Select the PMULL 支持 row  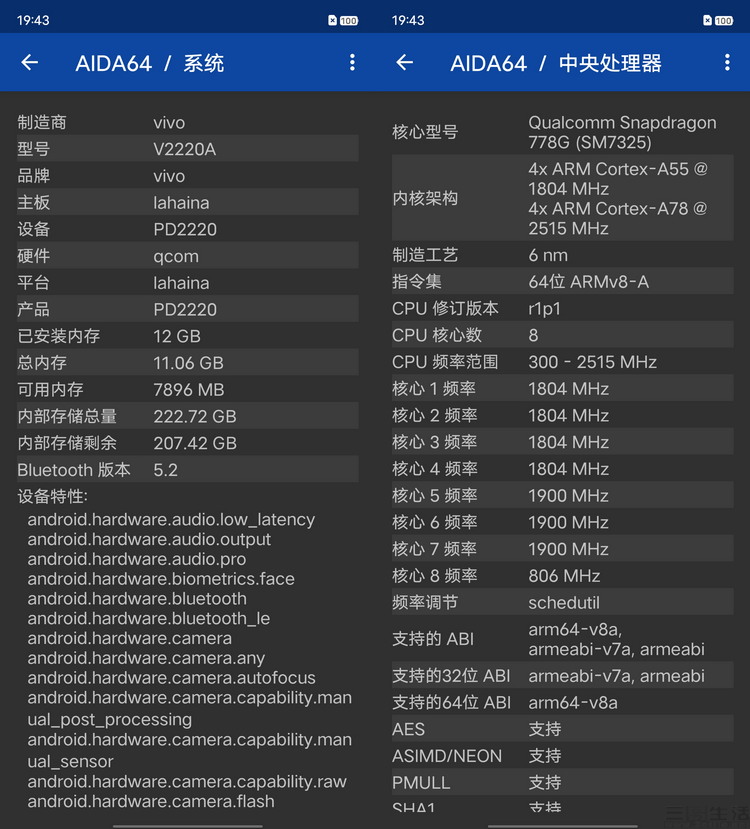pyautogui.click(x=562, y=782)
